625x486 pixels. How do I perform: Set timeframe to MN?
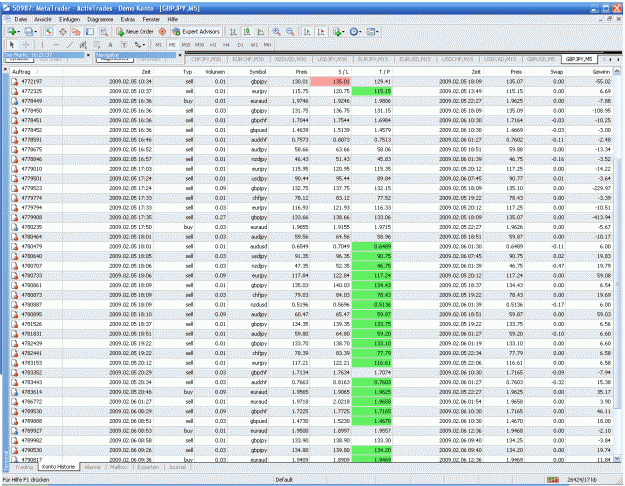pos(267,45)
